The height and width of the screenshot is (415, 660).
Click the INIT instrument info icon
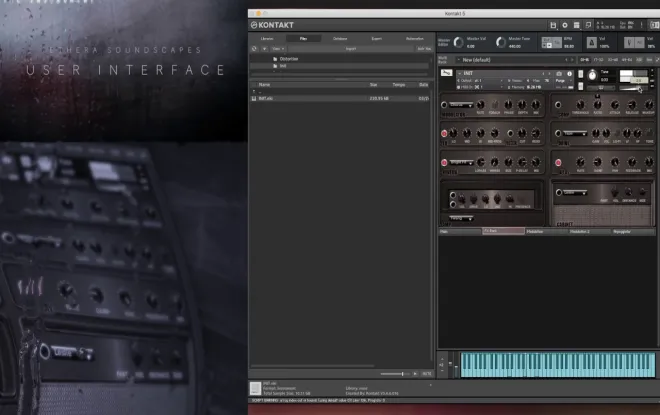(x=570, y=74)
